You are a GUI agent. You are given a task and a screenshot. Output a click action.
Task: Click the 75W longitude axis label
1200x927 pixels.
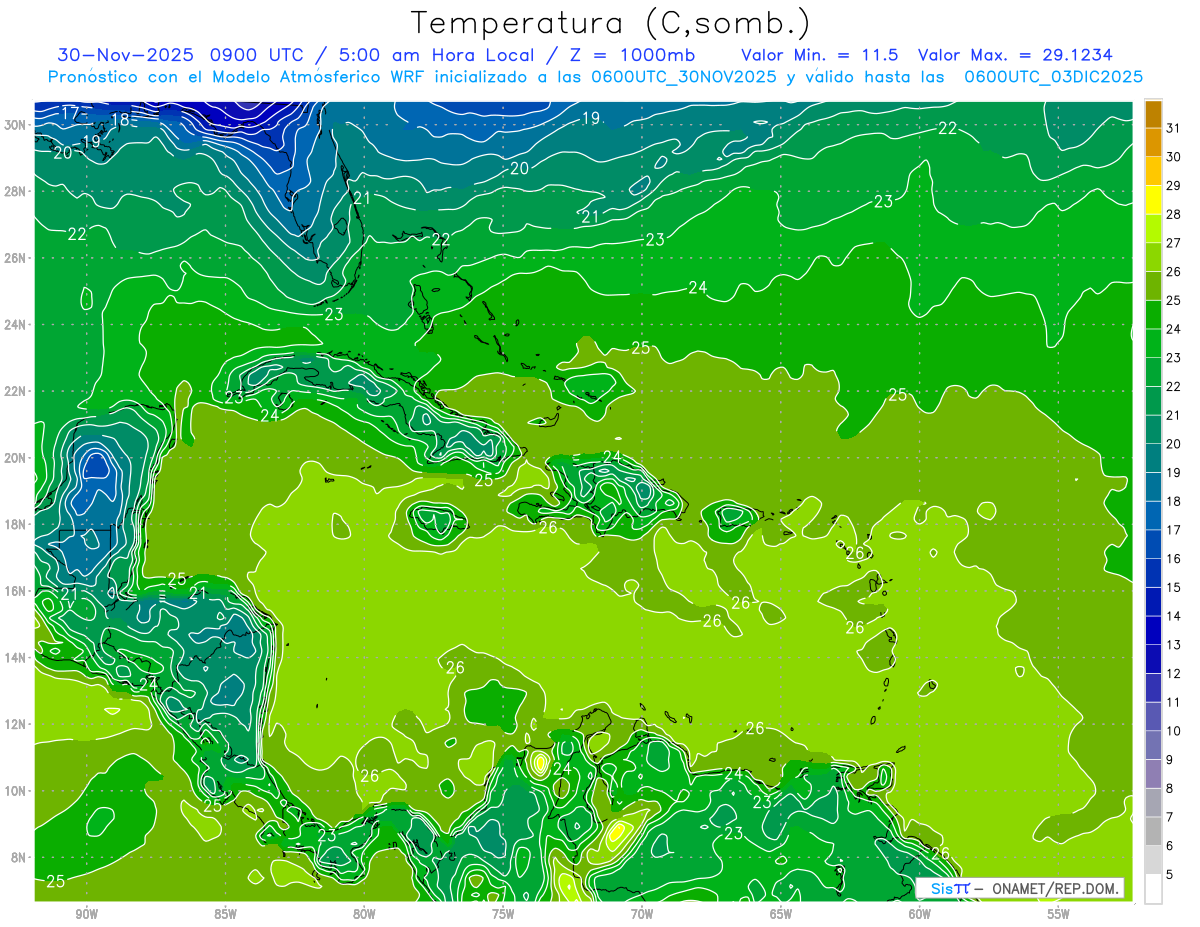coord(503,914)
